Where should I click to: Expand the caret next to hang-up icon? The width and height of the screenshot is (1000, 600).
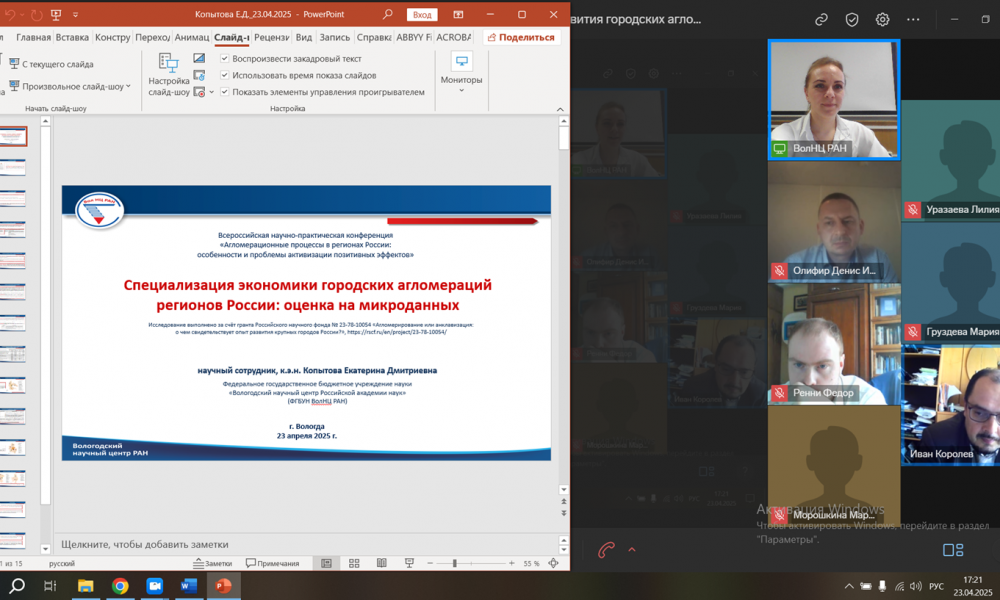coord(632,549)
